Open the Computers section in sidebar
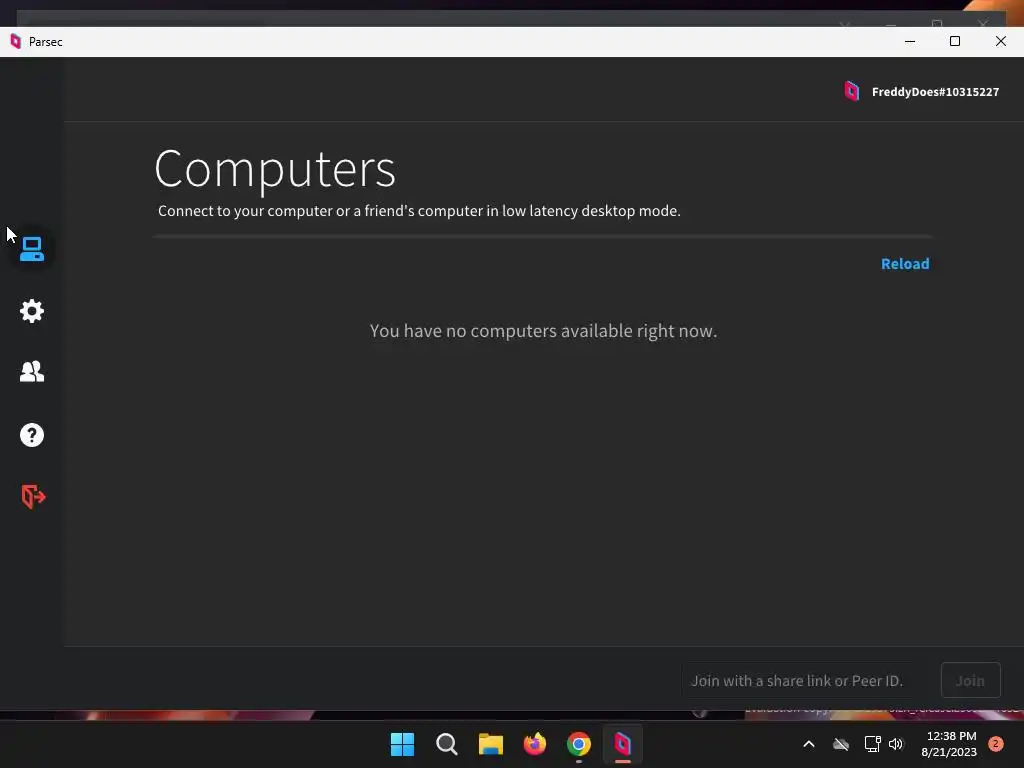Image resolution: width=1024 pixels, height=768 pixels. tap(31, 249)
